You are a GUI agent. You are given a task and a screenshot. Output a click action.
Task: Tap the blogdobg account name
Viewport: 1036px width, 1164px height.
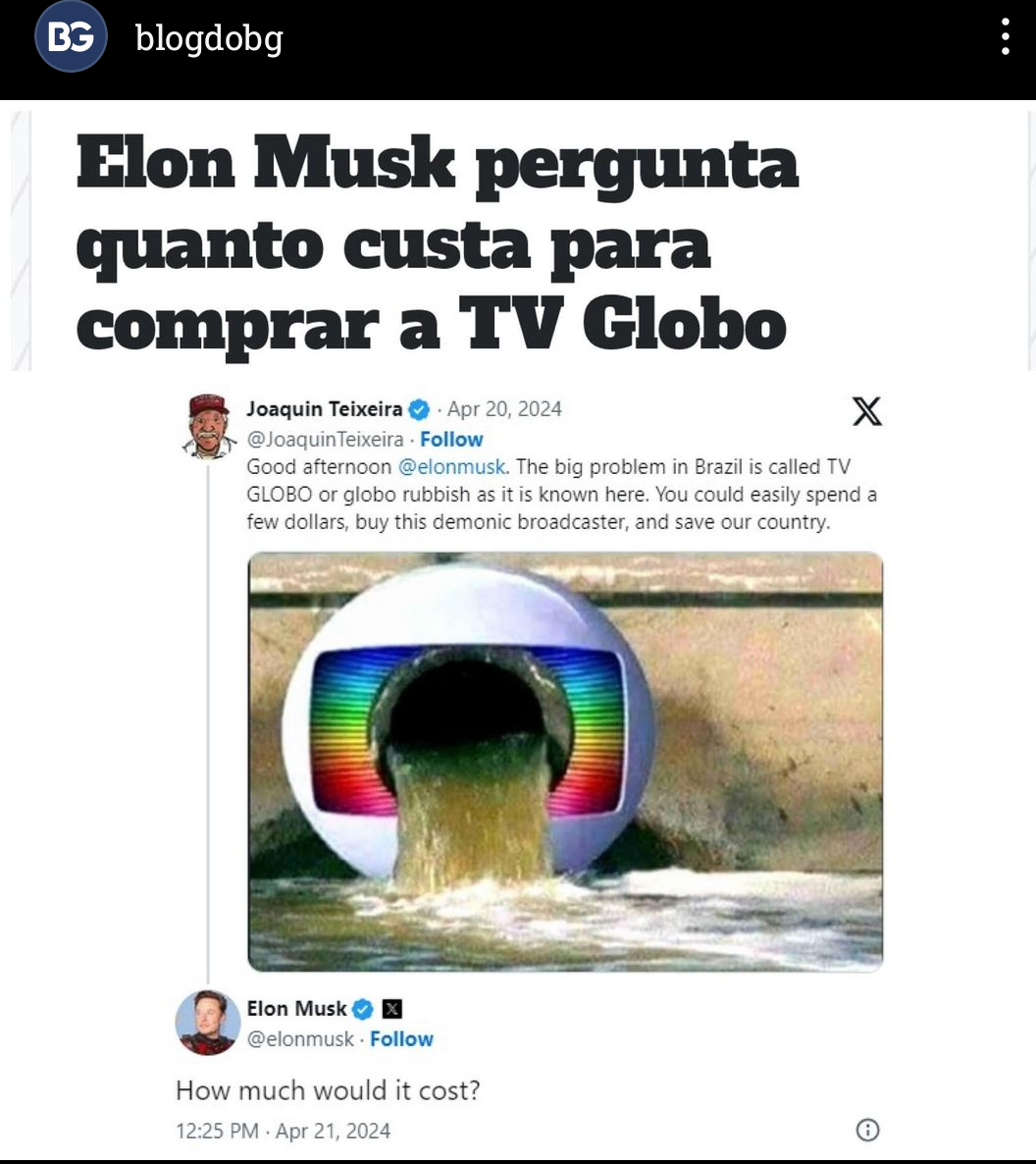pyautogui.click(x=209, y=38)
